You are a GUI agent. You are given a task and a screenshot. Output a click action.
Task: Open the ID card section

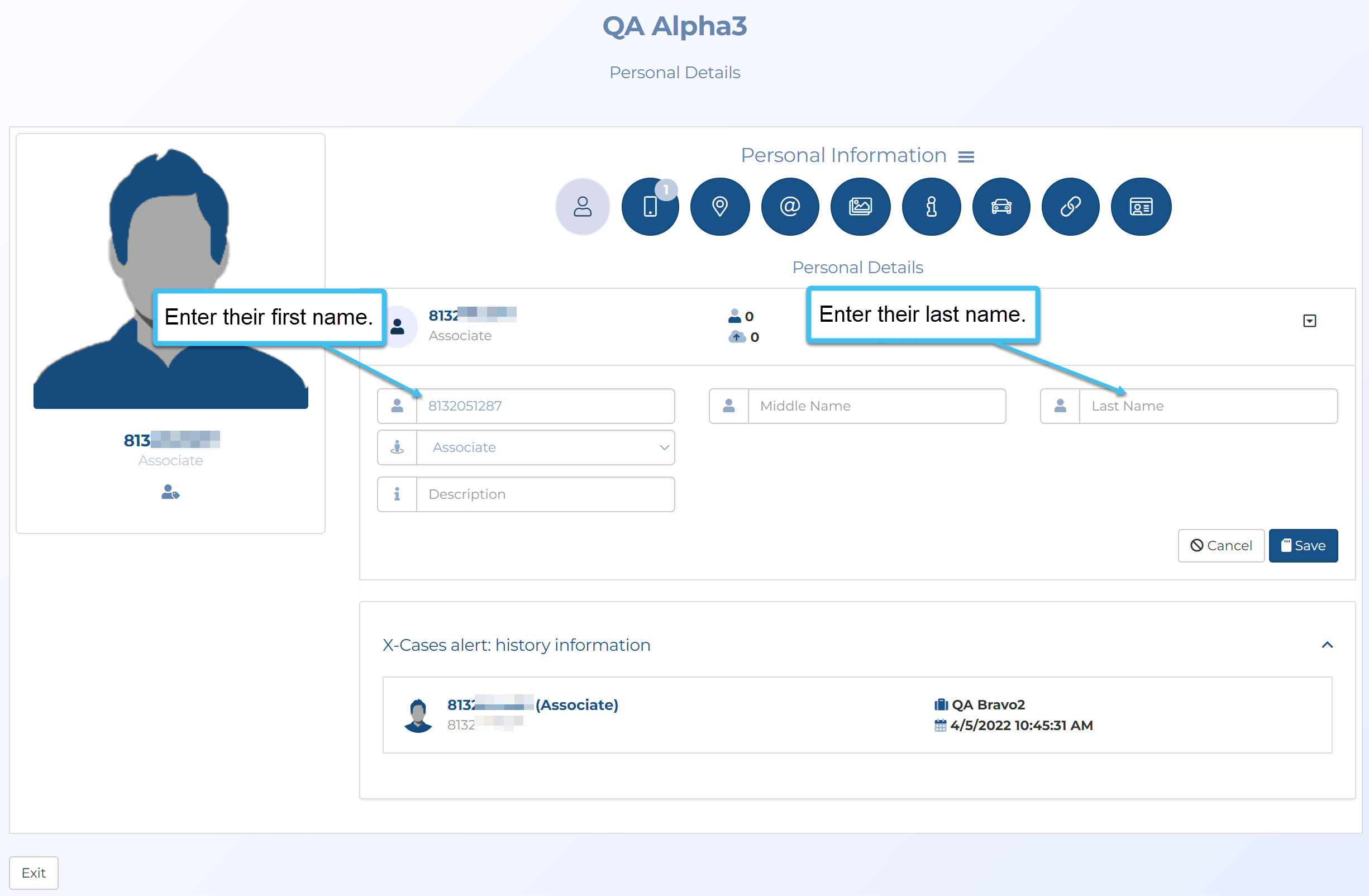(x=1141, y=207)
